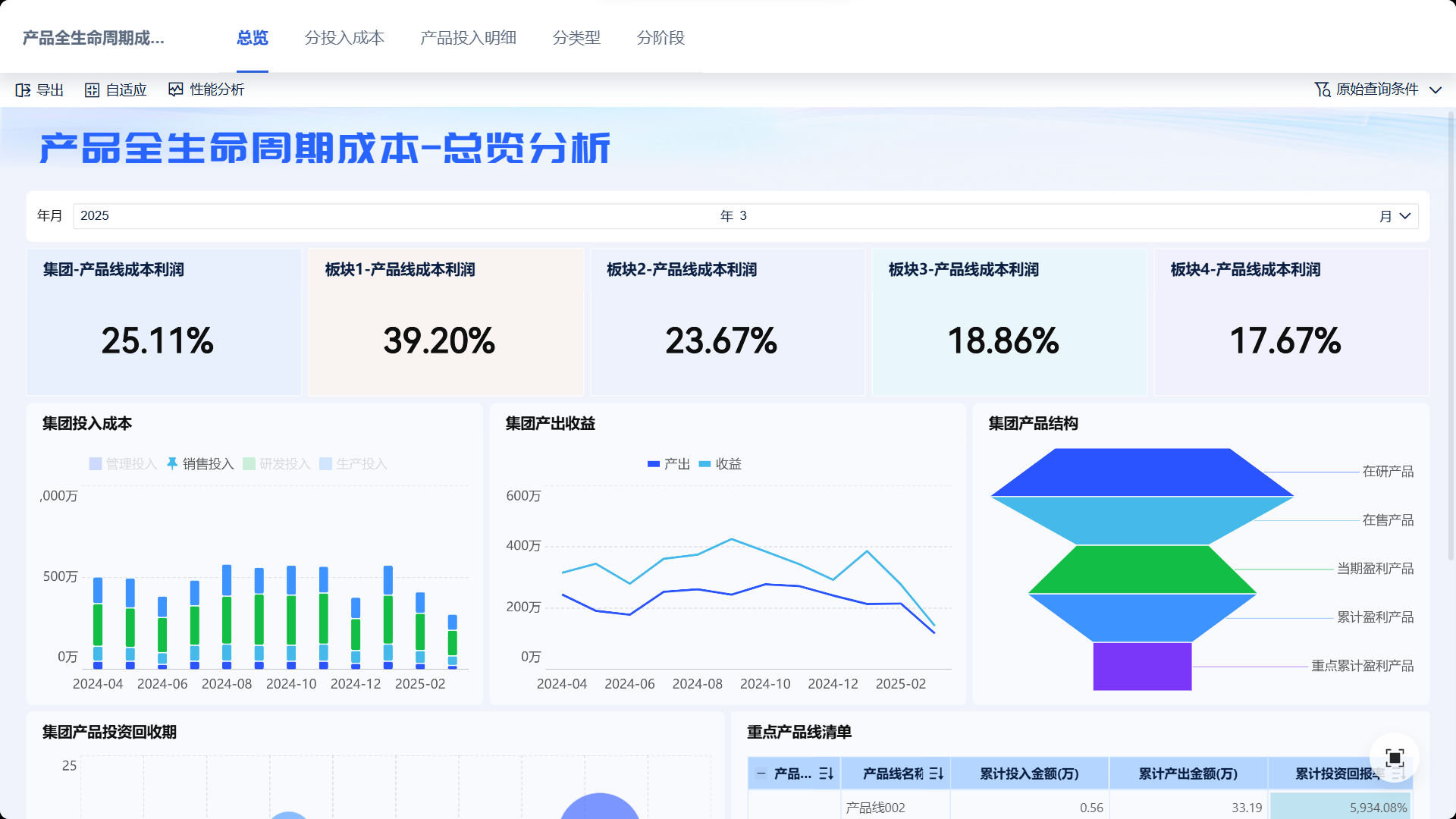Click the pinned 销售投入 legend marker

click(172, 463)
